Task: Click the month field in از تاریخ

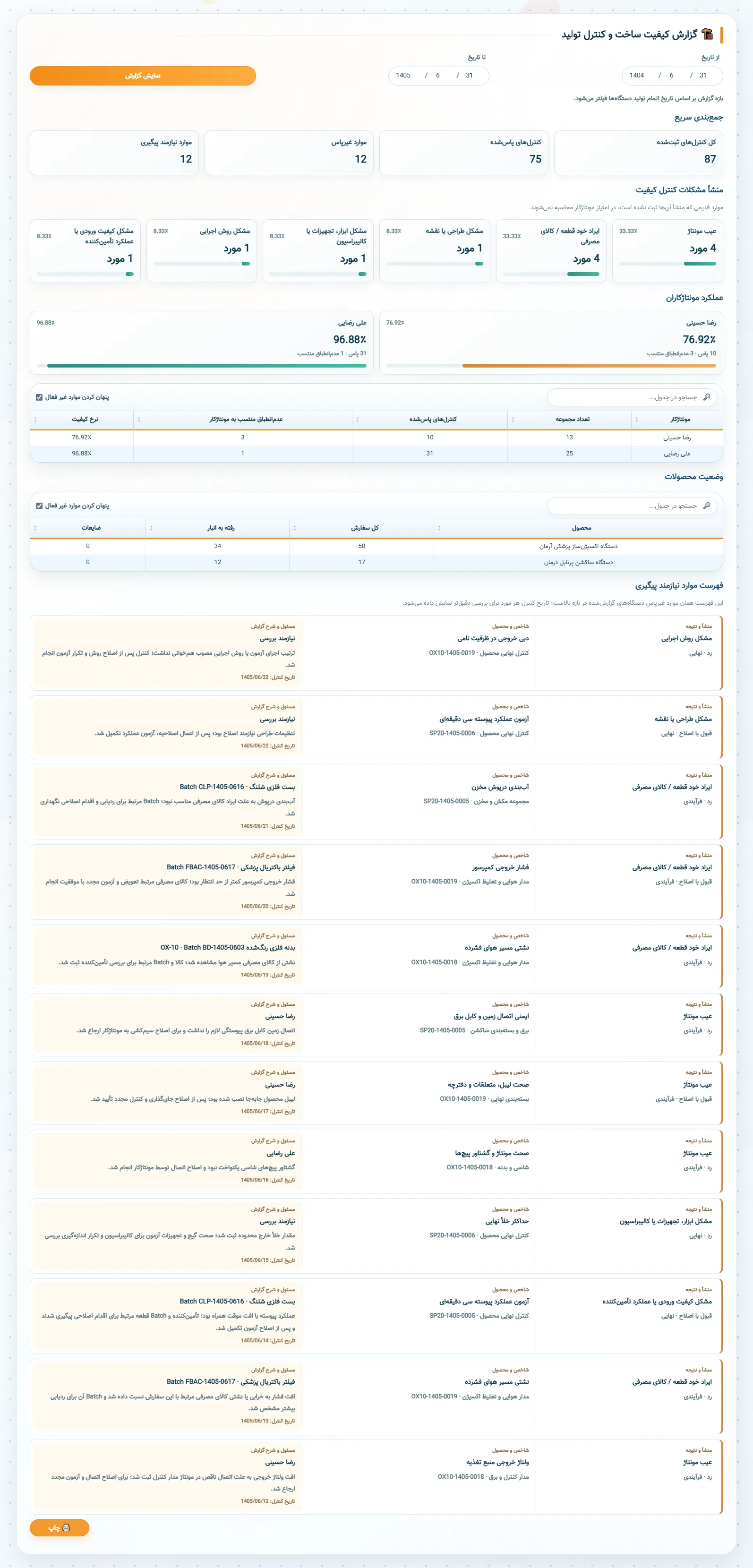Action: [671, 76]
